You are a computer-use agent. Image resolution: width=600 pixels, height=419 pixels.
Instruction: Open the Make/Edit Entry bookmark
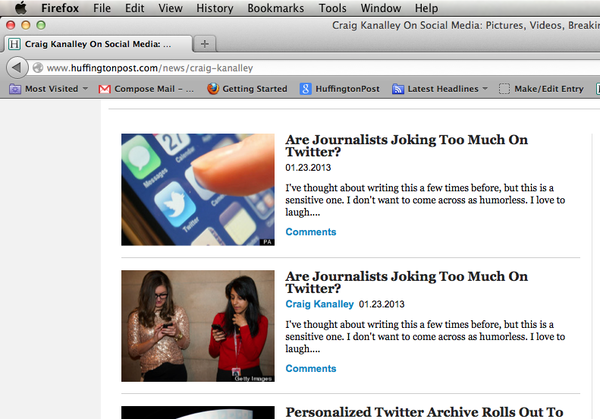tap(541, 89)
